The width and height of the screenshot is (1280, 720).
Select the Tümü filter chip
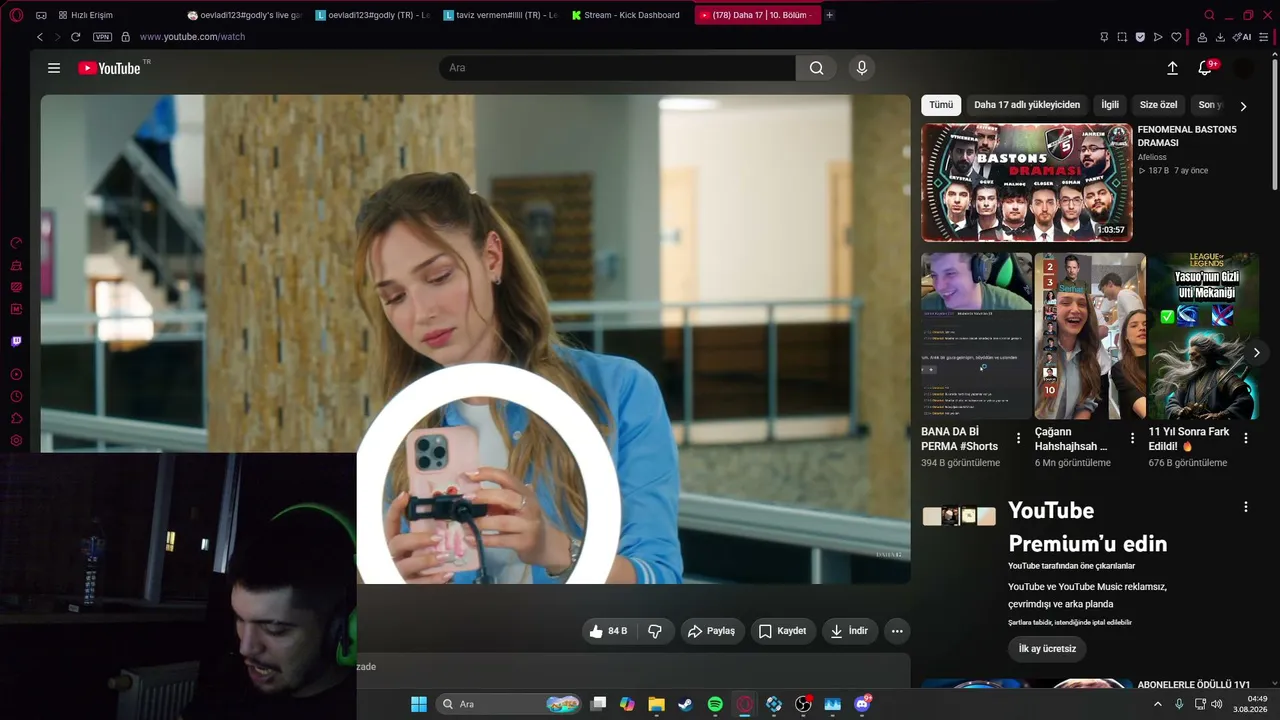(941, 105)
